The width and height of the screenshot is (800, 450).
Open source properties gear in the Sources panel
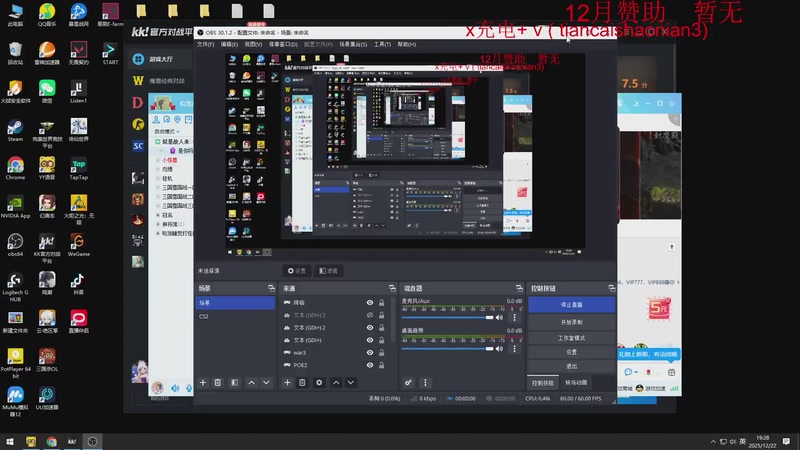[319, 382]
